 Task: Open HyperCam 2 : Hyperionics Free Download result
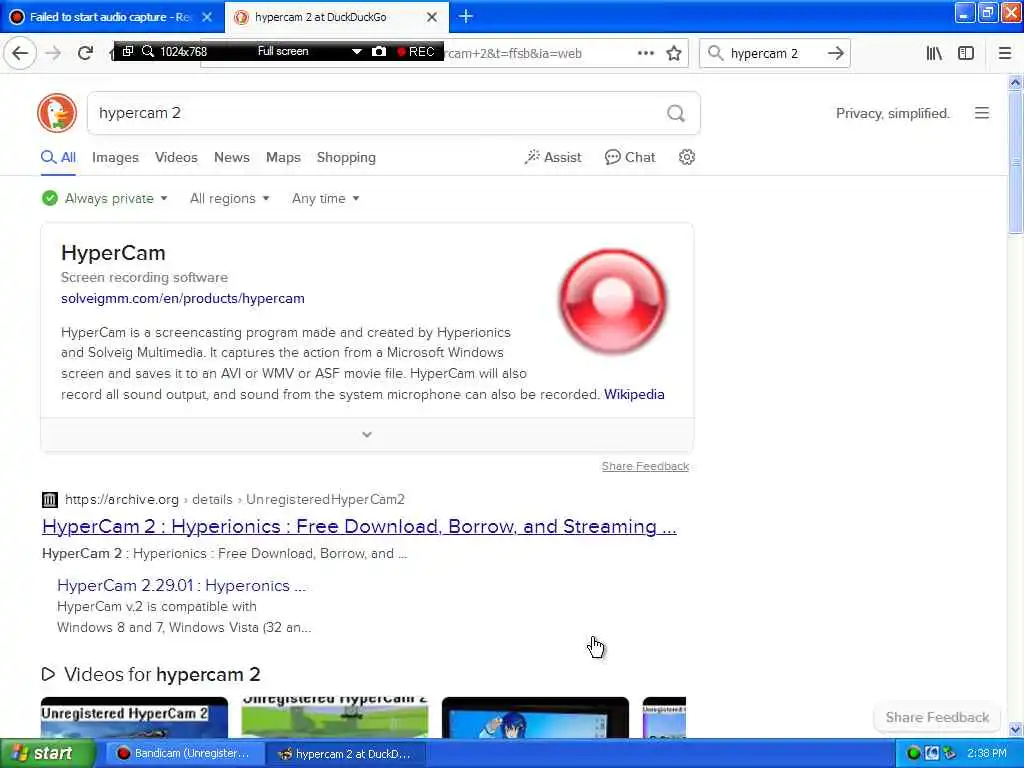pyautogui.click(x=359, y=526)
